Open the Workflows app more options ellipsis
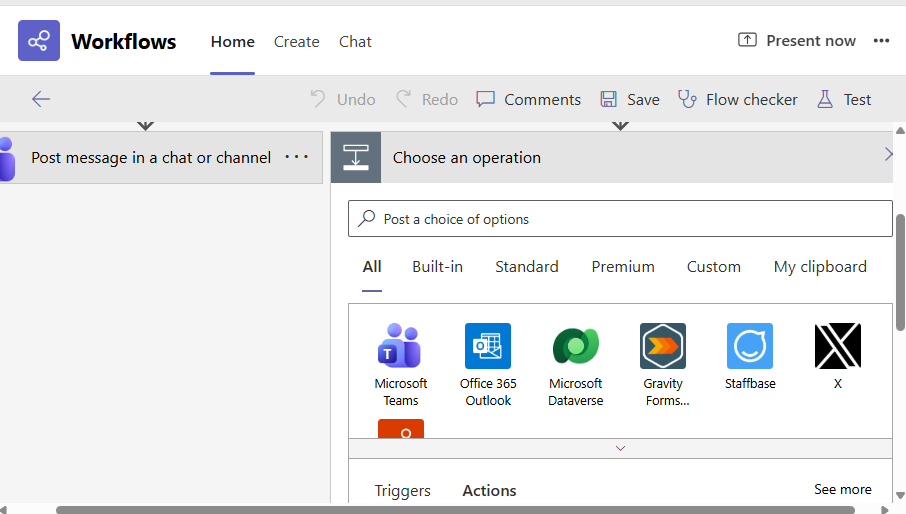Viewport: 906px width, 514px height. pos(881,41)
